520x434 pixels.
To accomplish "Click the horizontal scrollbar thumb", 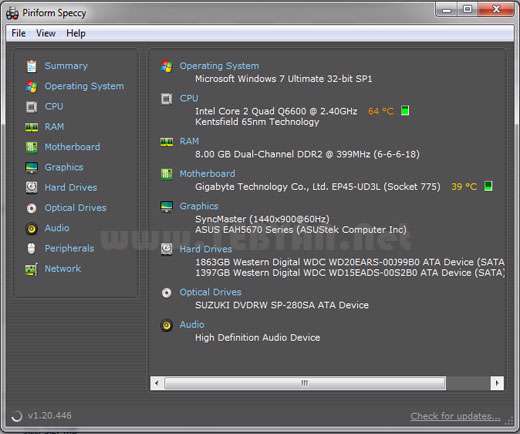I will [x=305, y=383].
